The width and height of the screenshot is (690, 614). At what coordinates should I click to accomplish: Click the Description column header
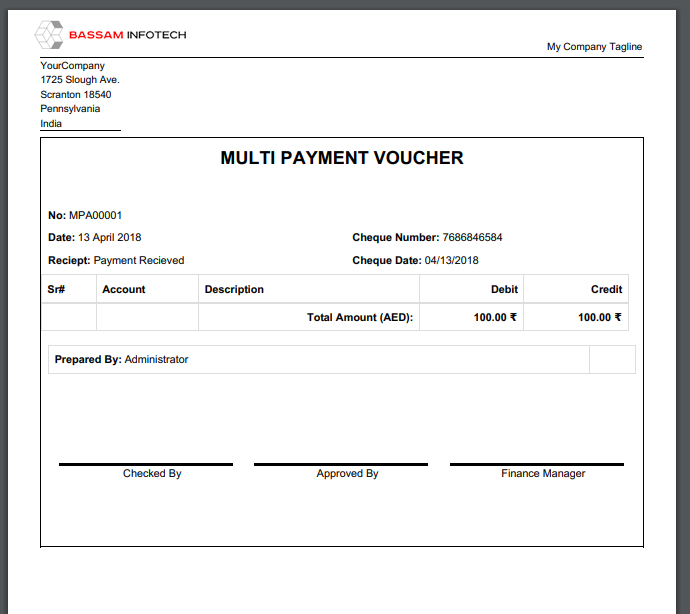click(234, 289)
